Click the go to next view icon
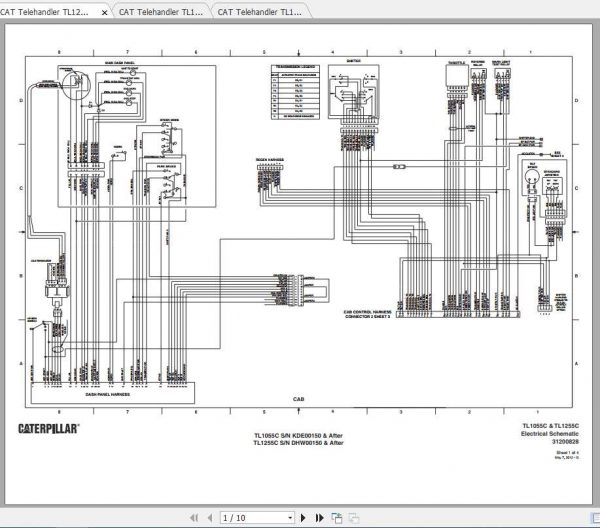This screenshot has height=528, width=600. (x=353, y=517)
